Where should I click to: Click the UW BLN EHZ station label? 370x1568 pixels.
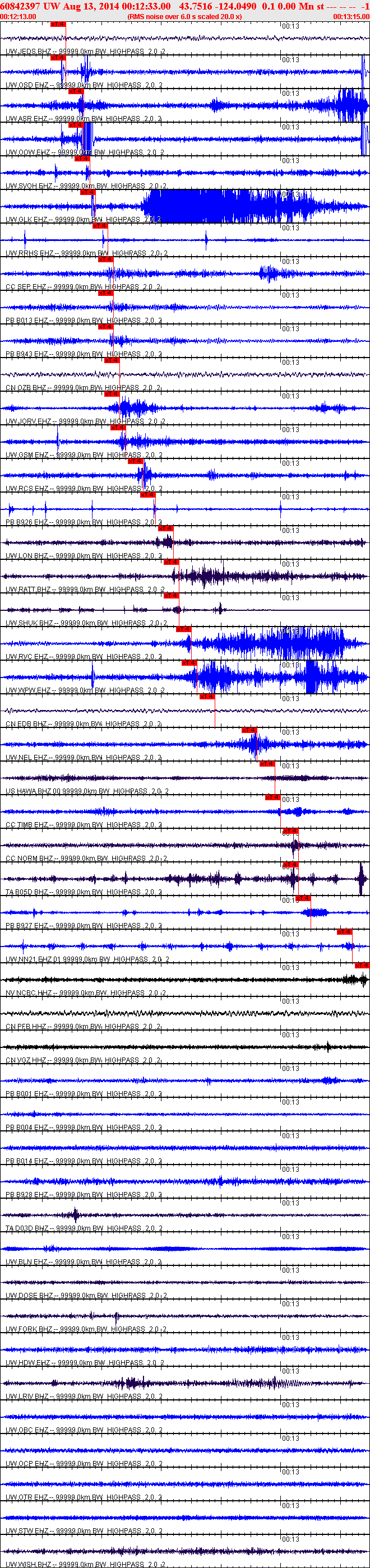click(x=84, y=1262)
